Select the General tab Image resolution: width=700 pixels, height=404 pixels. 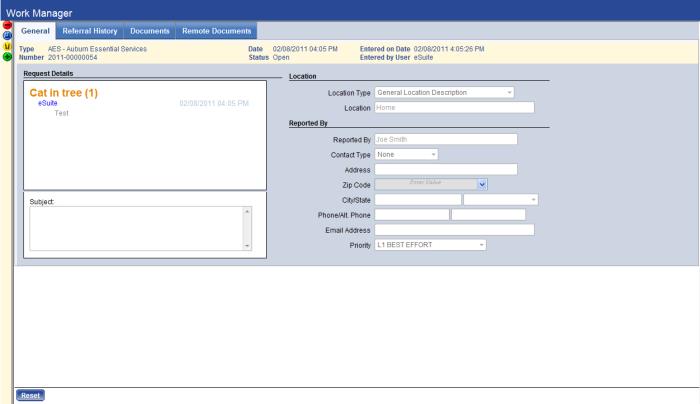coord(37,31)
